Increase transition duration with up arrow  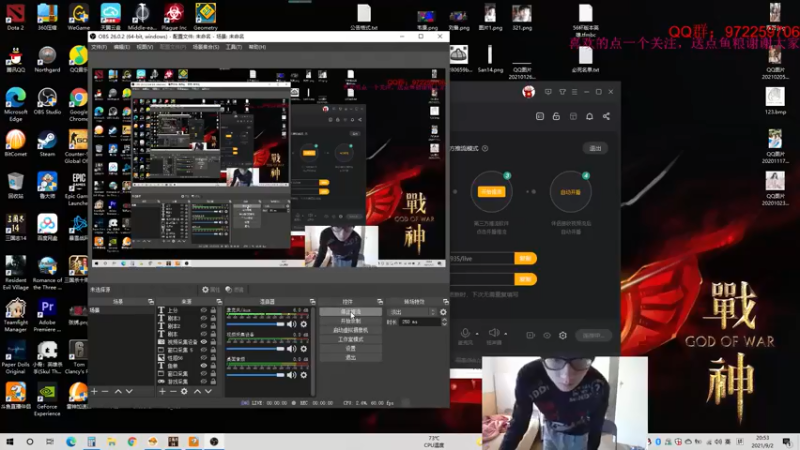pos(444,320)
